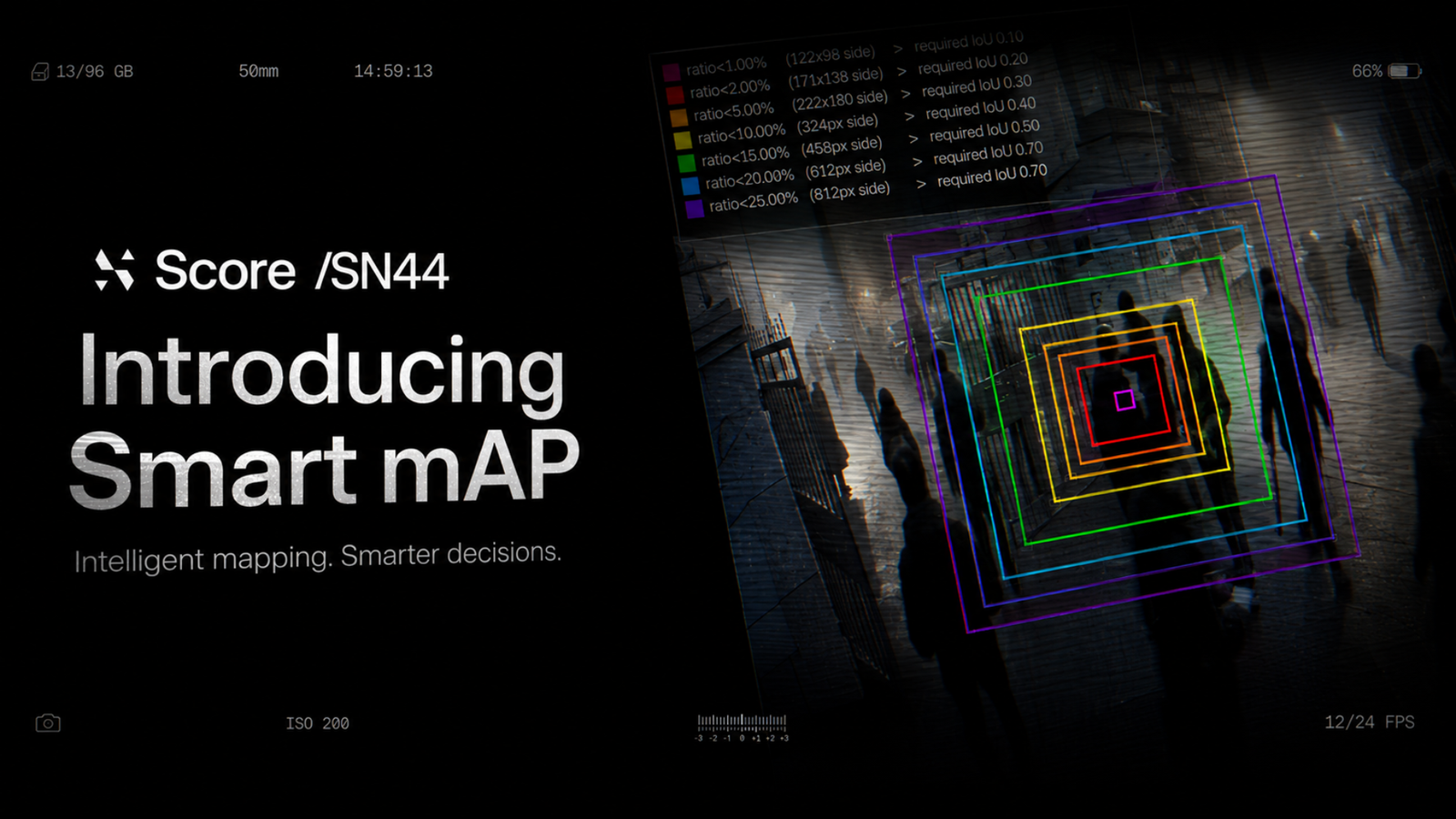Click the Score logo mark
1456x819 pixels.
pos(115,269)
